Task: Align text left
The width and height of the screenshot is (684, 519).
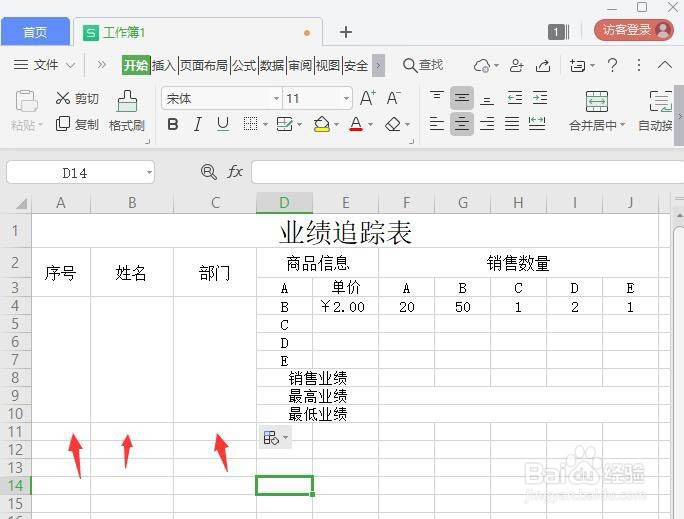Action: click(x=437, y=124)
